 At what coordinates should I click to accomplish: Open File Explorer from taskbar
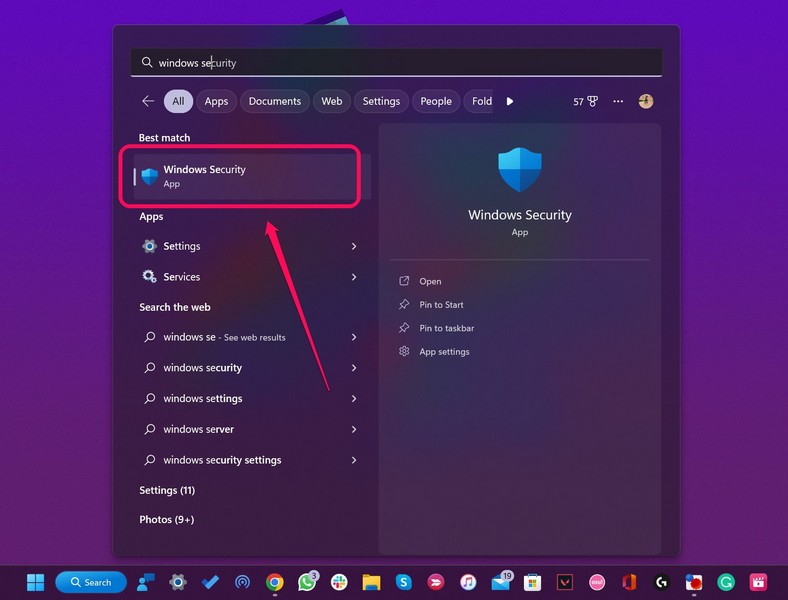pos(371,582)
